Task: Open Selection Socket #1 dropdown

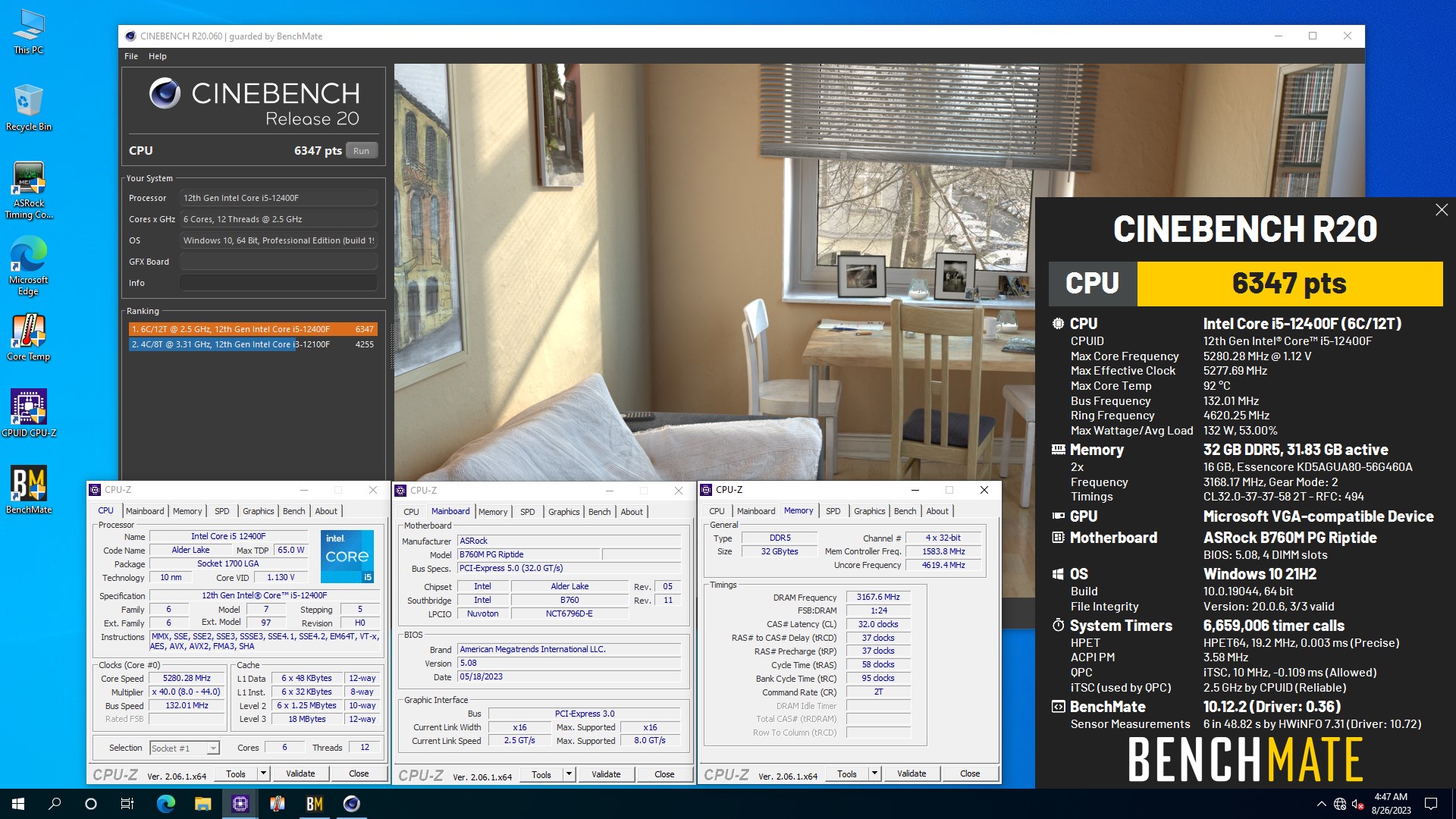Action: (x=185, y=748)
